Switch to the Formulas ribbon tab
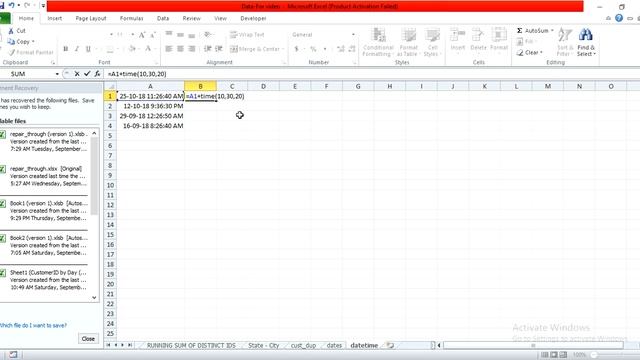The image size is (640, 360). (131, 18)
